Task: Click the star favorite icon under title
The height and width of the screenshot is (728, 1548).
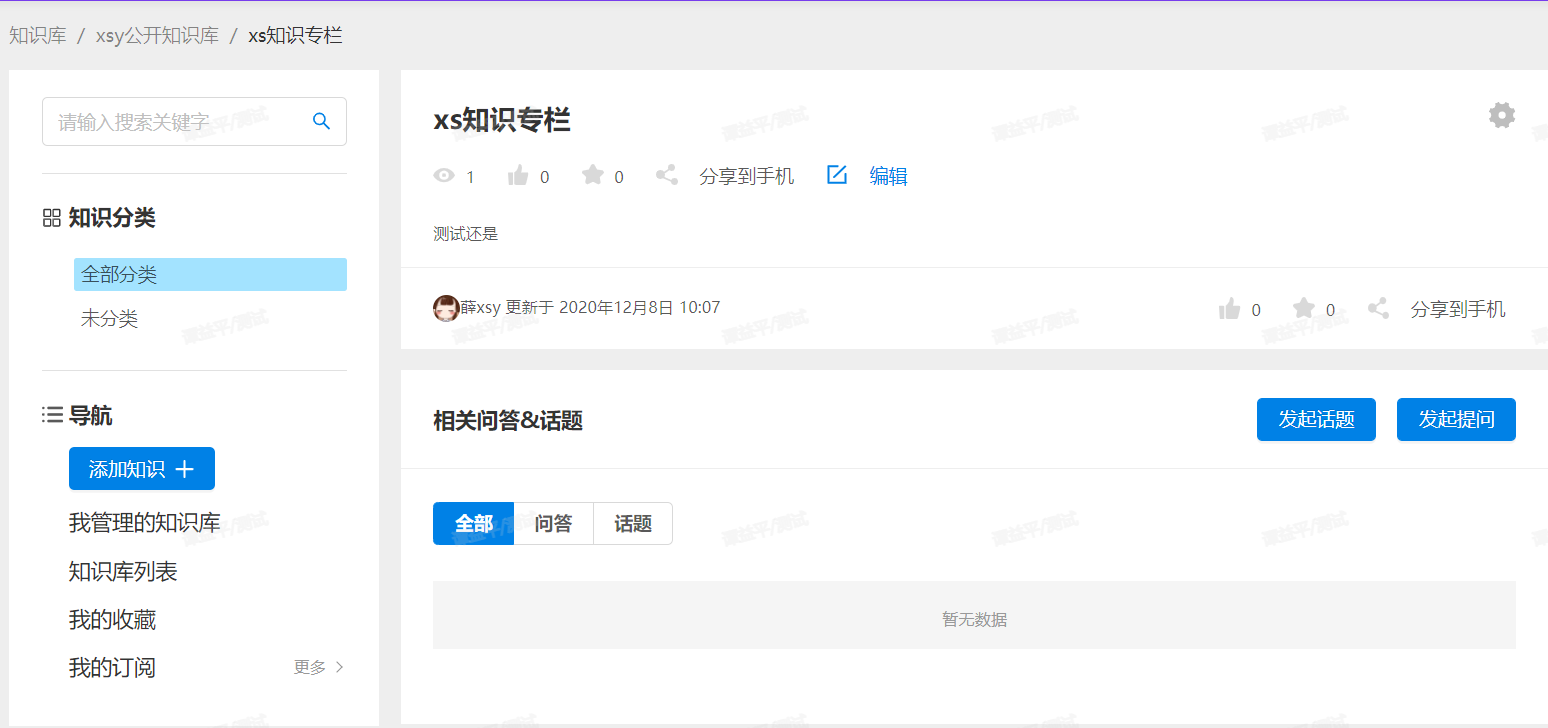Action: (593, 176)
